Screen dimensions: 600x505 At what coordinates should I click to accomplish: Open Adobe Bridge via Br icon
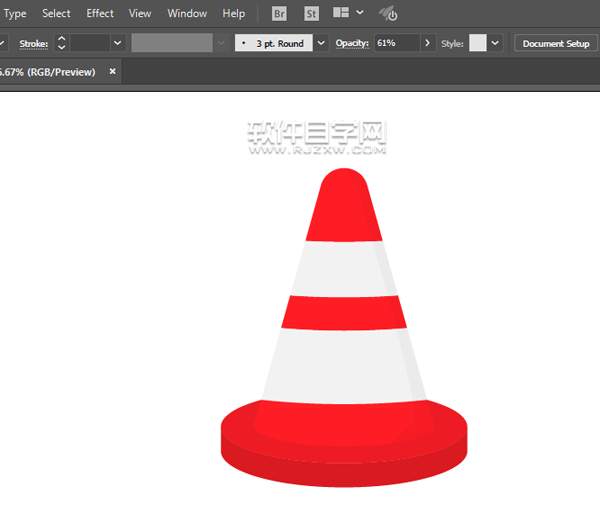(x=279, y=14)
